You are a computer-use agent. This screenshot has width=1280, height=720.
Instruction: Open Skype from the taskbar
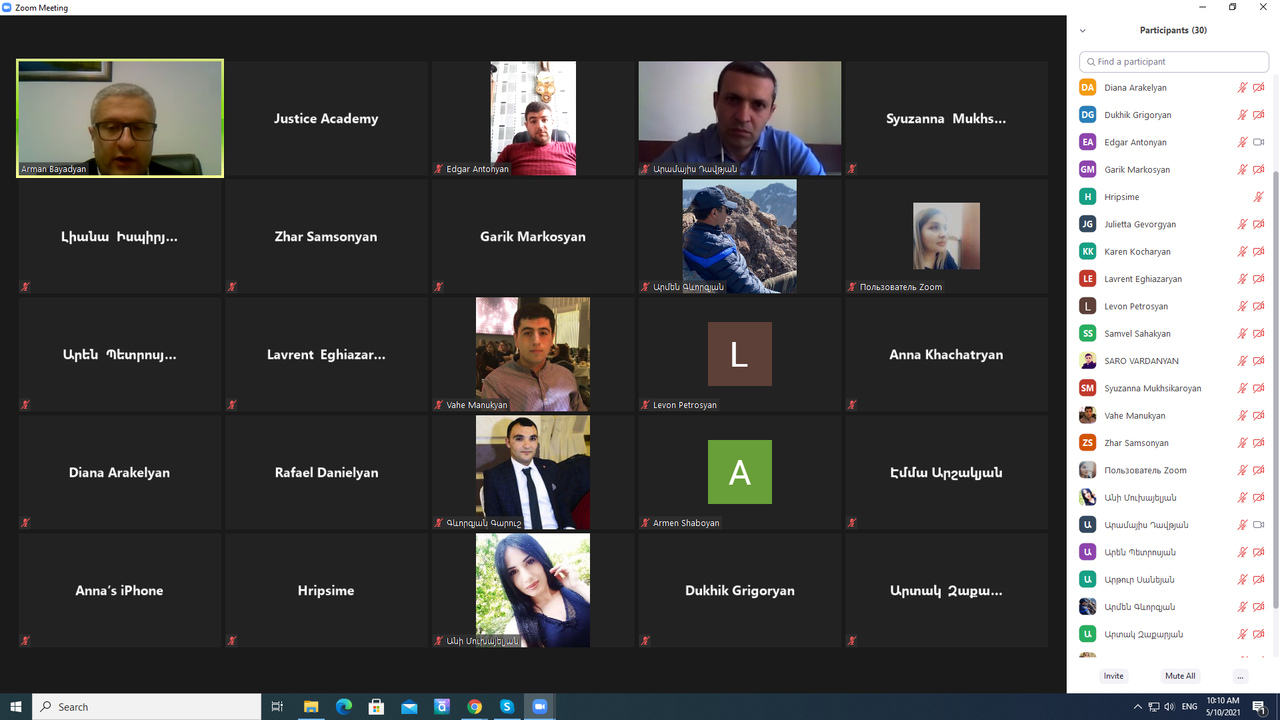pos(507,707)
